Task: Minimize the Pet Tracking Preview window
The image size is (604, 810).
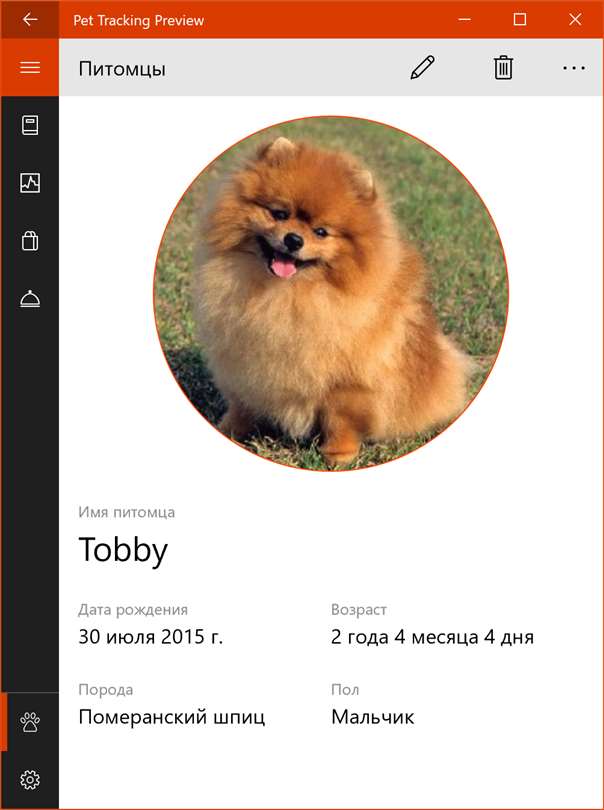Action: (x=464, y=20)
